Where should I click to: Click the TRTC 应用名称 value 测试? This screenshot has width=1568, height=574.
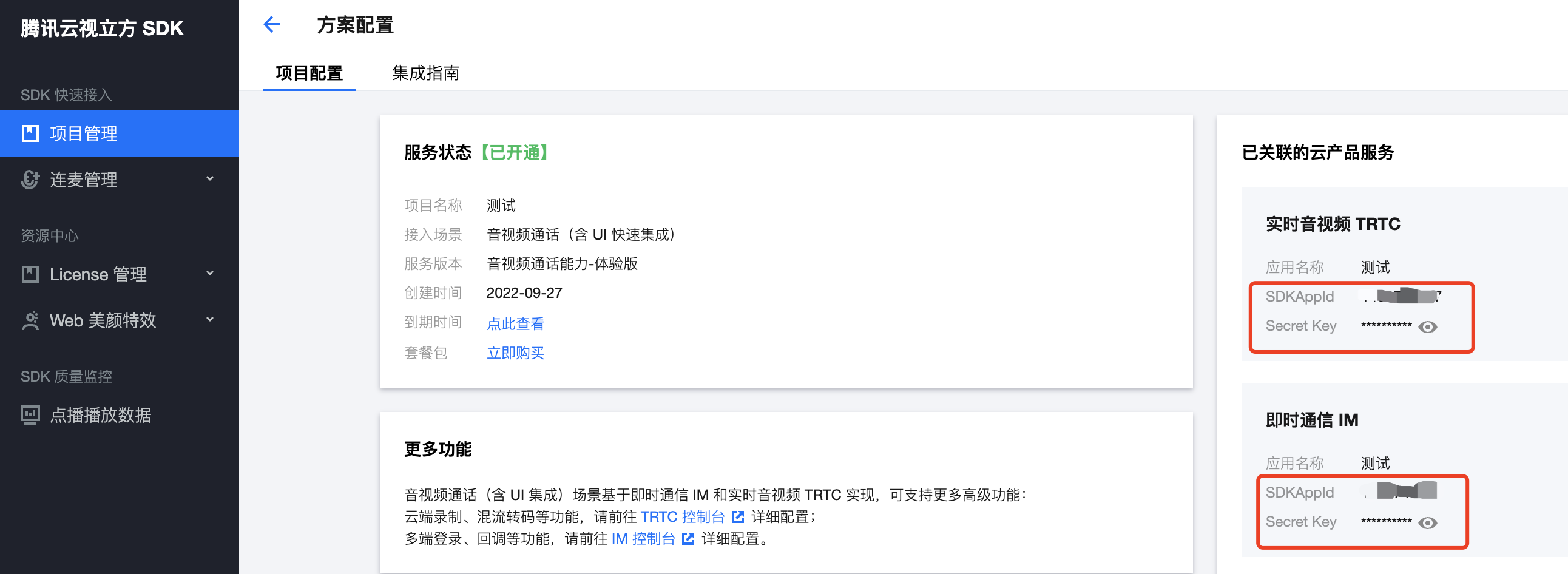1375,267
